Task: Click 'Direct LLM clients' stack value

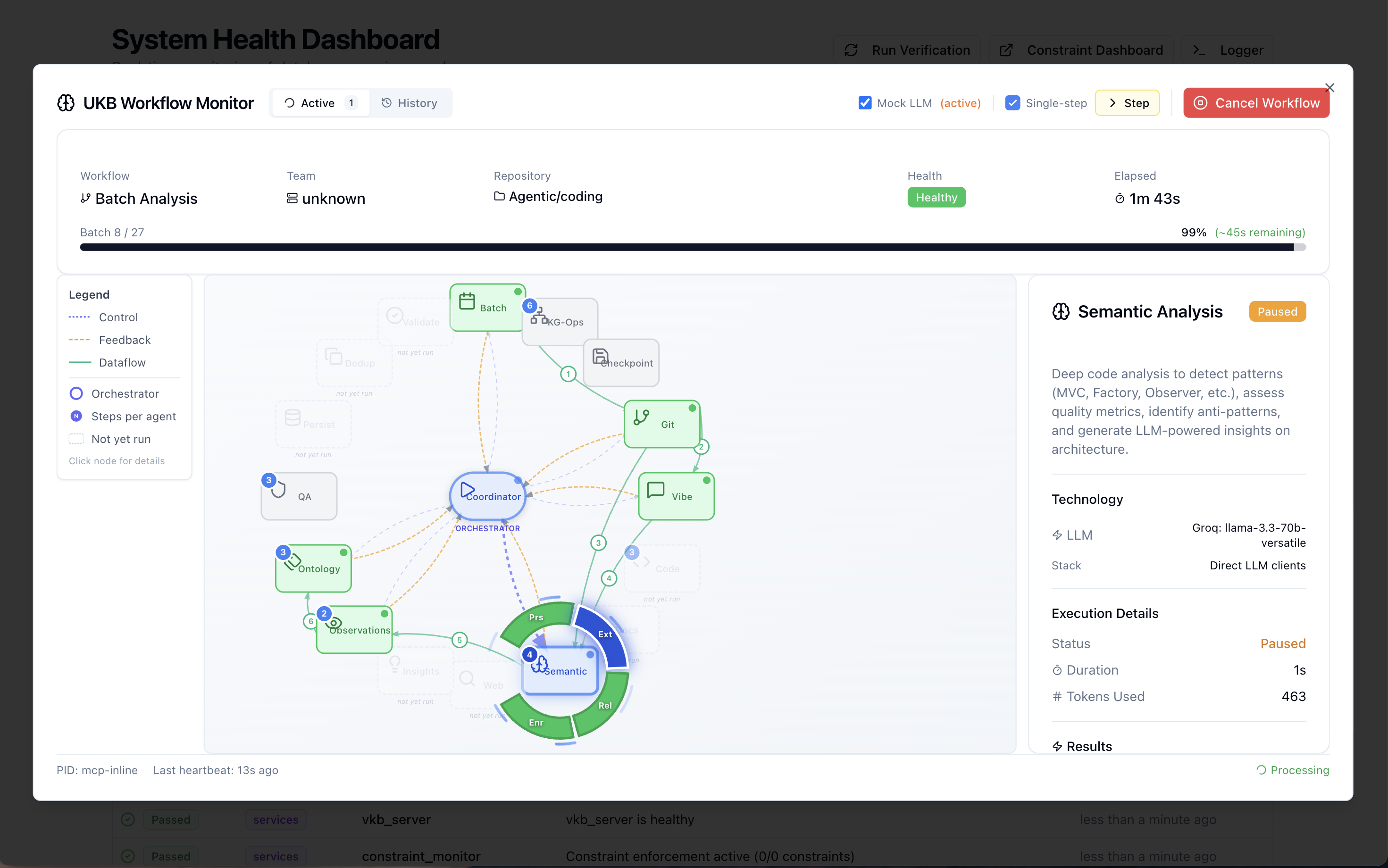Action: (1258, 565)
